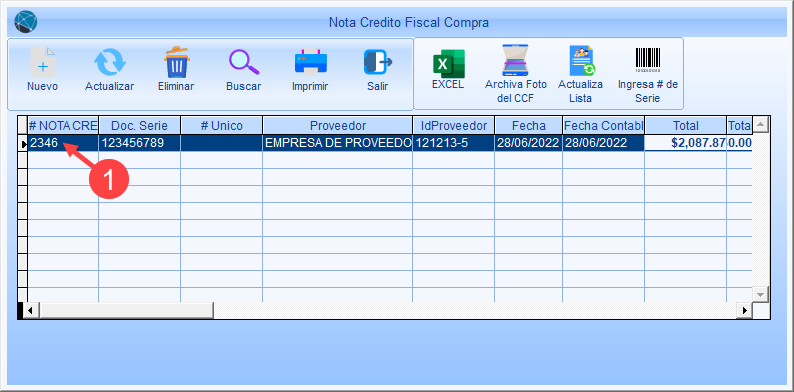Click the Archiva Foto del CCF scanner icon
794x392 pixels.
[515, 60]
